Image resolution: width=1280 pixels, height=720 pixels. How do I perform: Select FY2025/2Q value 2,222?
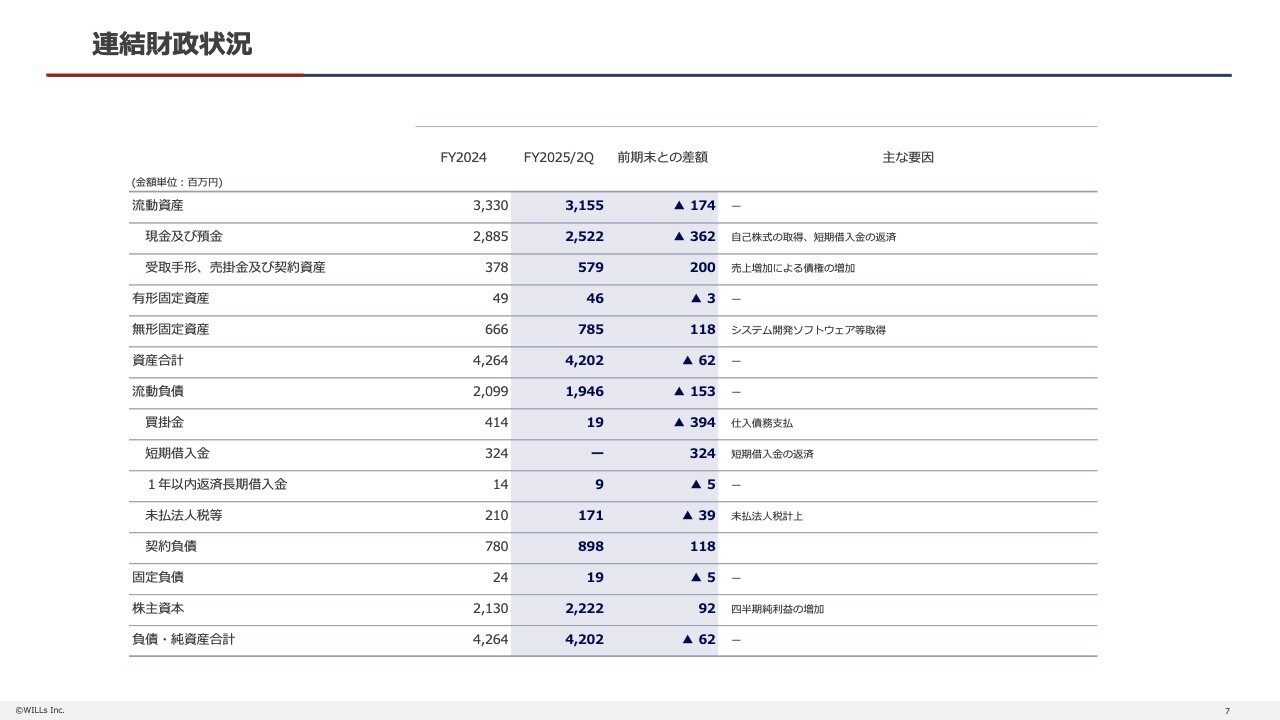pyautogui.click(x=584, y=609)
